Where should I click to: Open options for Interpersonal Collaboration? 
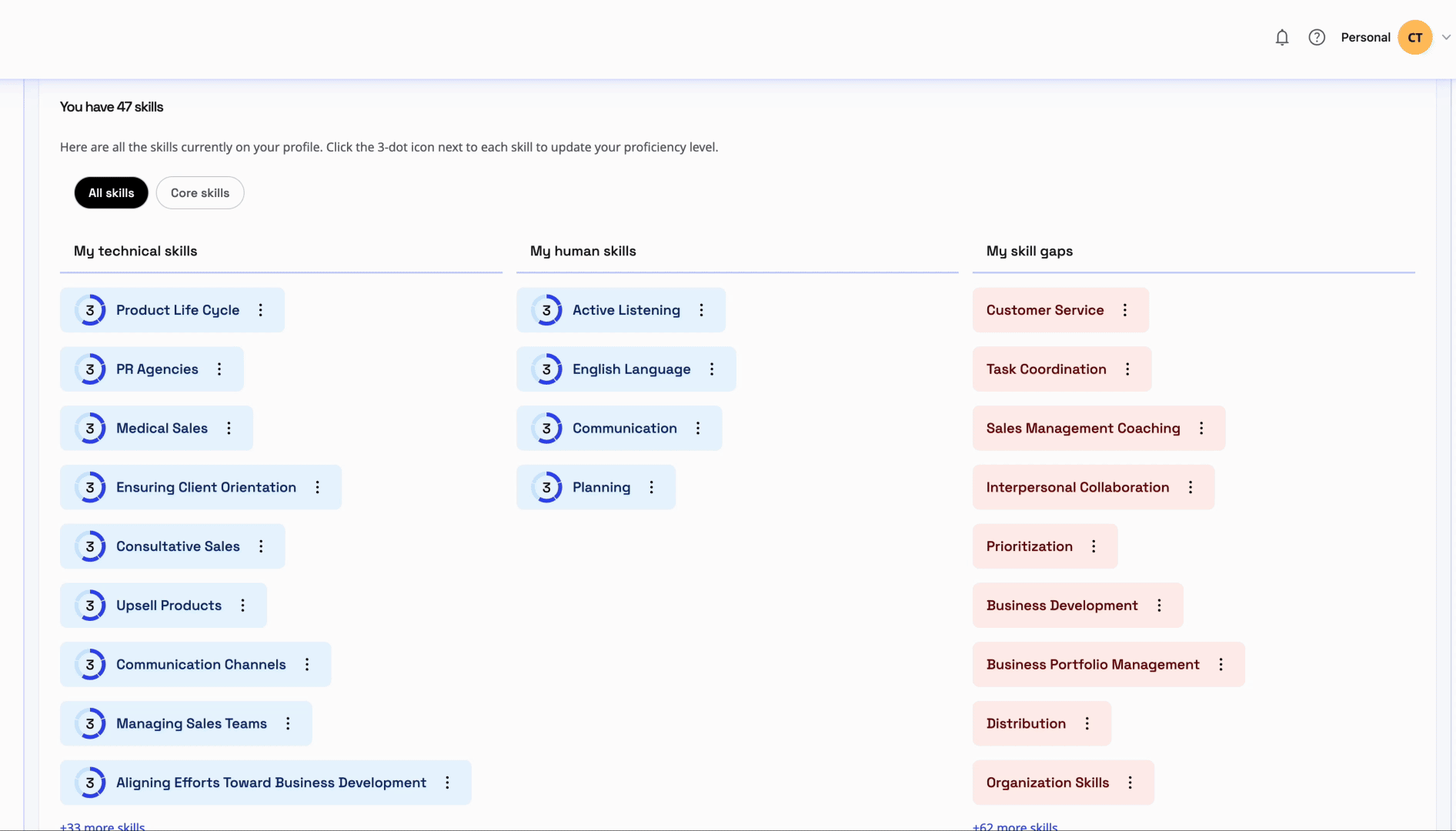pyautogui.click(x=1191, y=487)
